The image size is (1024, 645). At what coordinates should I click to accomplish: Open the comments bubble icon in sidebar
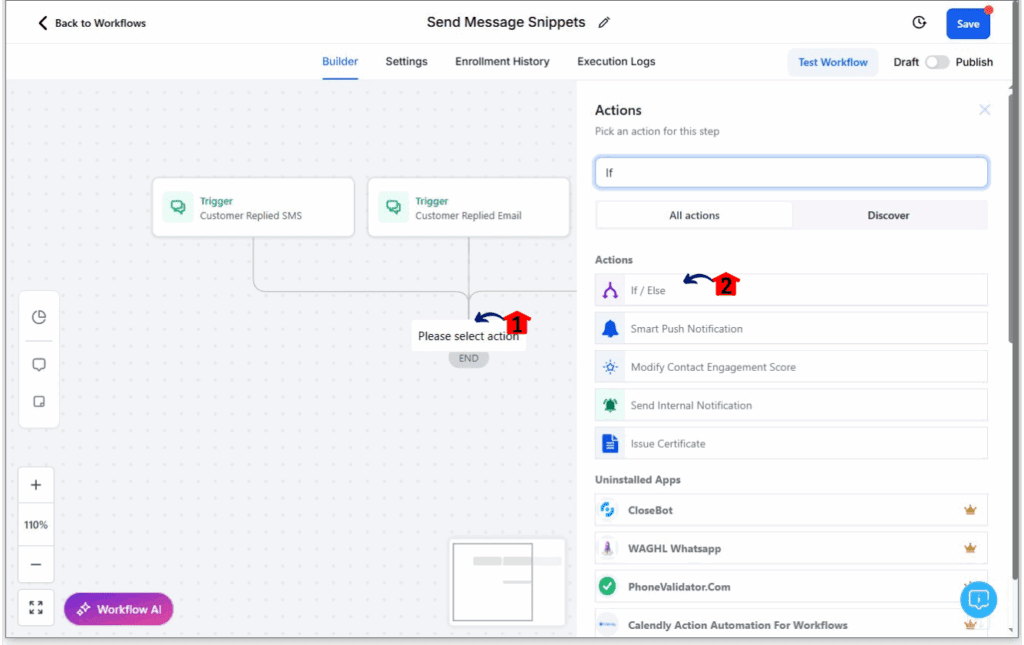pos(39,364)
